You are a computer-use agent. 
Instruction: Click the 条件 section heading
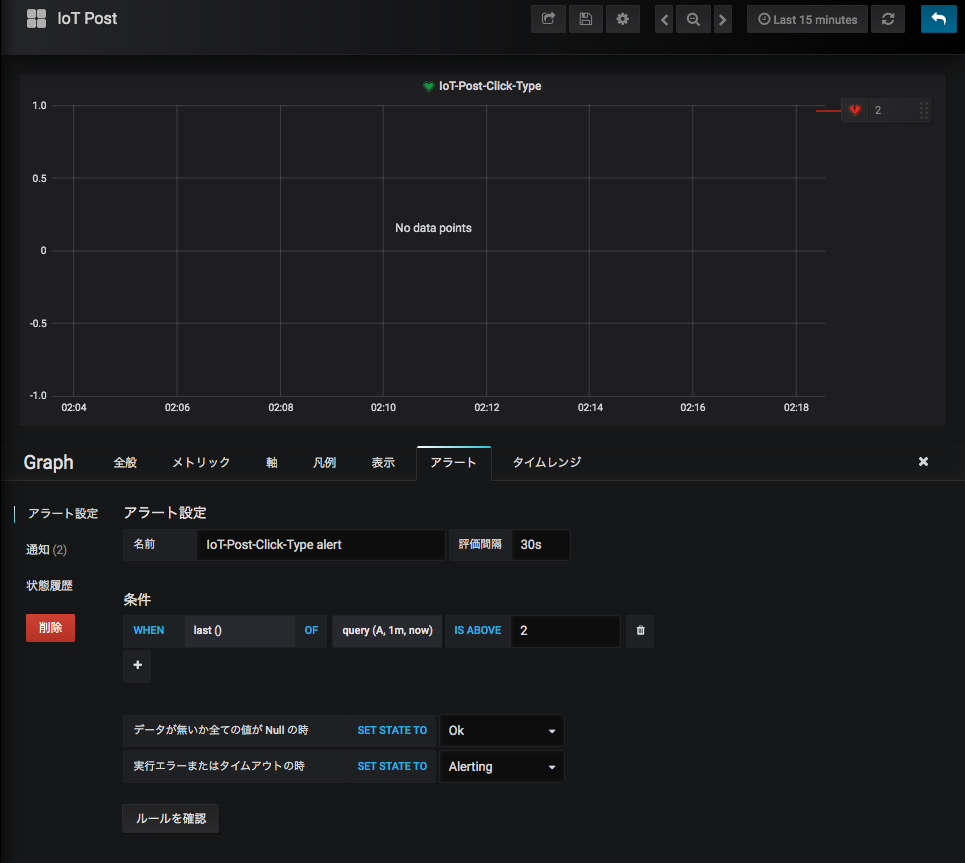click(x=137, y=600)
